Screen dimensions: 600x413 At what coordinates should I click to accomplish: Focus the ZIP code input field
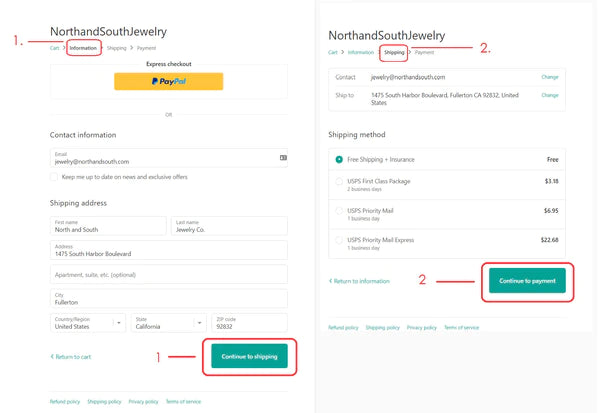tap(249, 323)
